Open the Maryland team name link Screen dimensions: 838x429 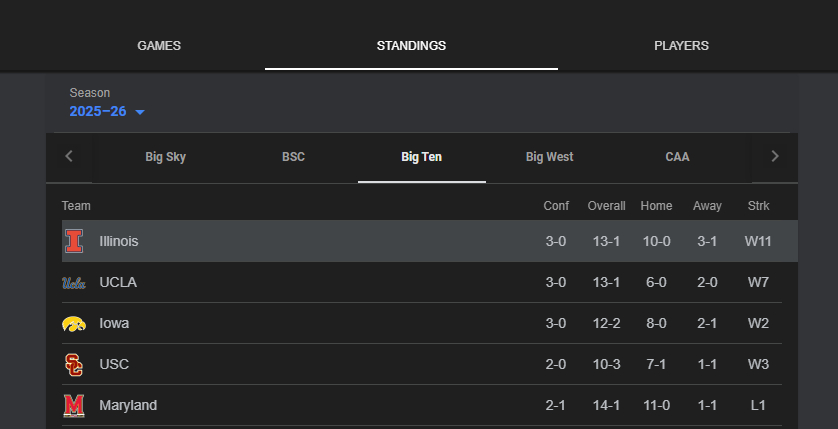click(128, 405)
